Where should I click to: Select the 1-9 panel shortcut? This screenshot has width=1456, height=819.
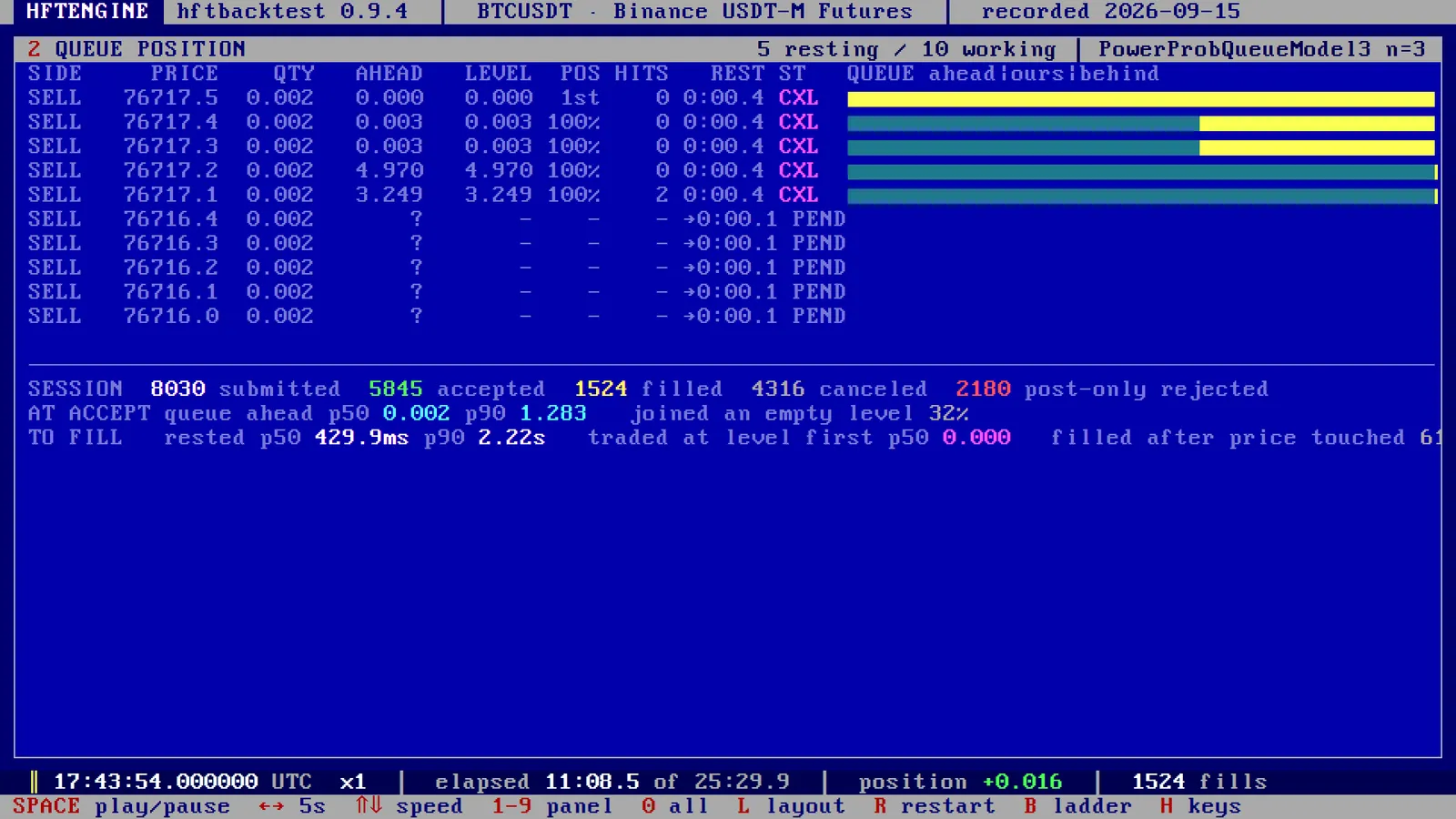click(x=551, y=806)
